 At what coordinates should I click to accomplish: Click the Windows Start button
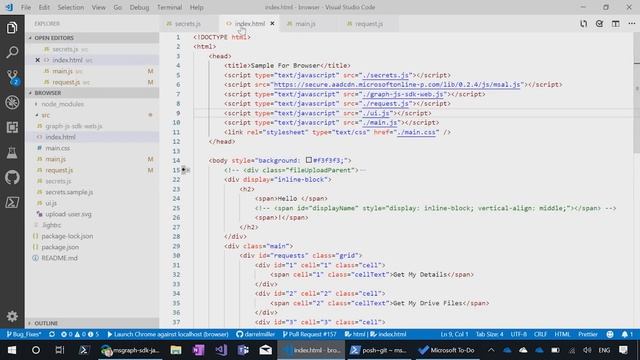tap(12, 350)
